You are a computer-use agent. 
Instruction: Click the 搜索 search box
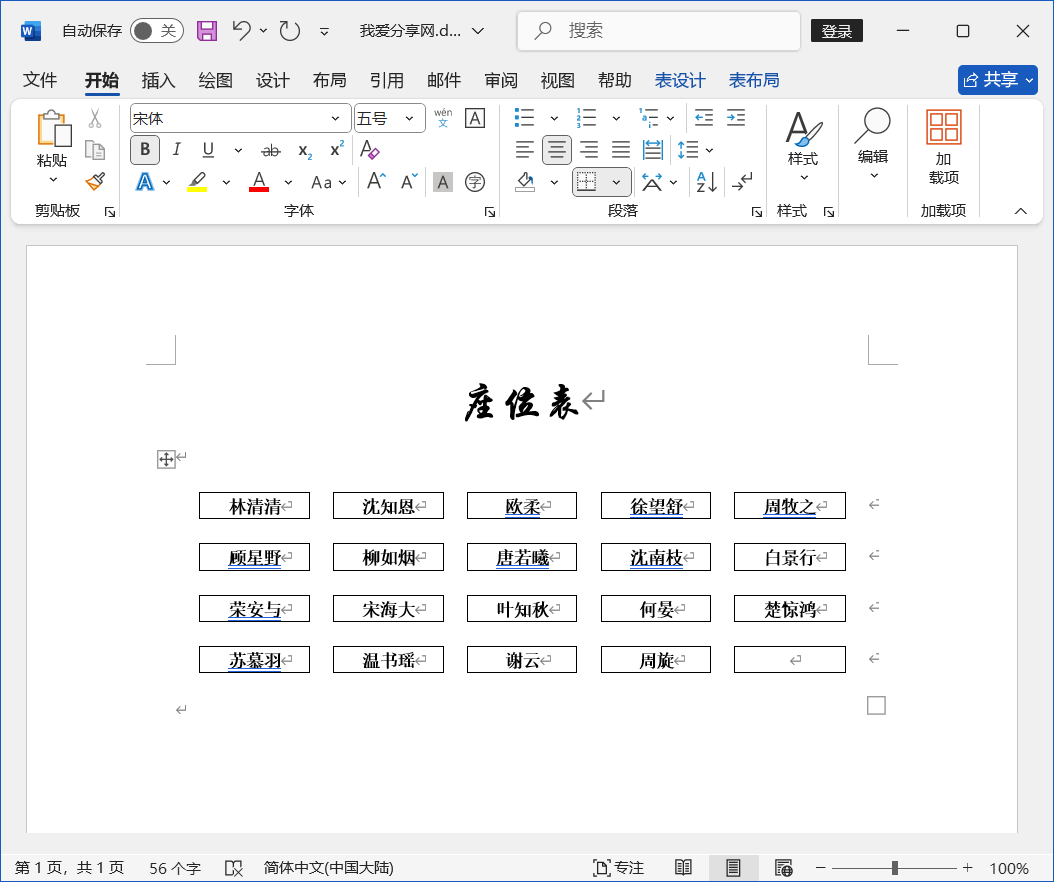(x=659, y=31)
